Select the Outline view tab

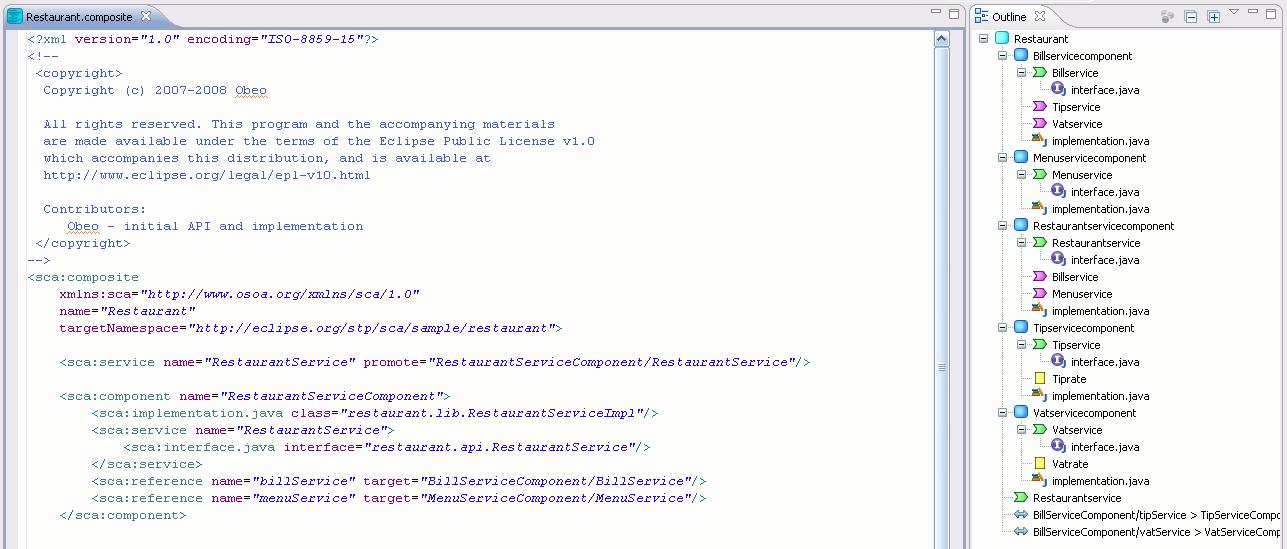point(1008,17)
